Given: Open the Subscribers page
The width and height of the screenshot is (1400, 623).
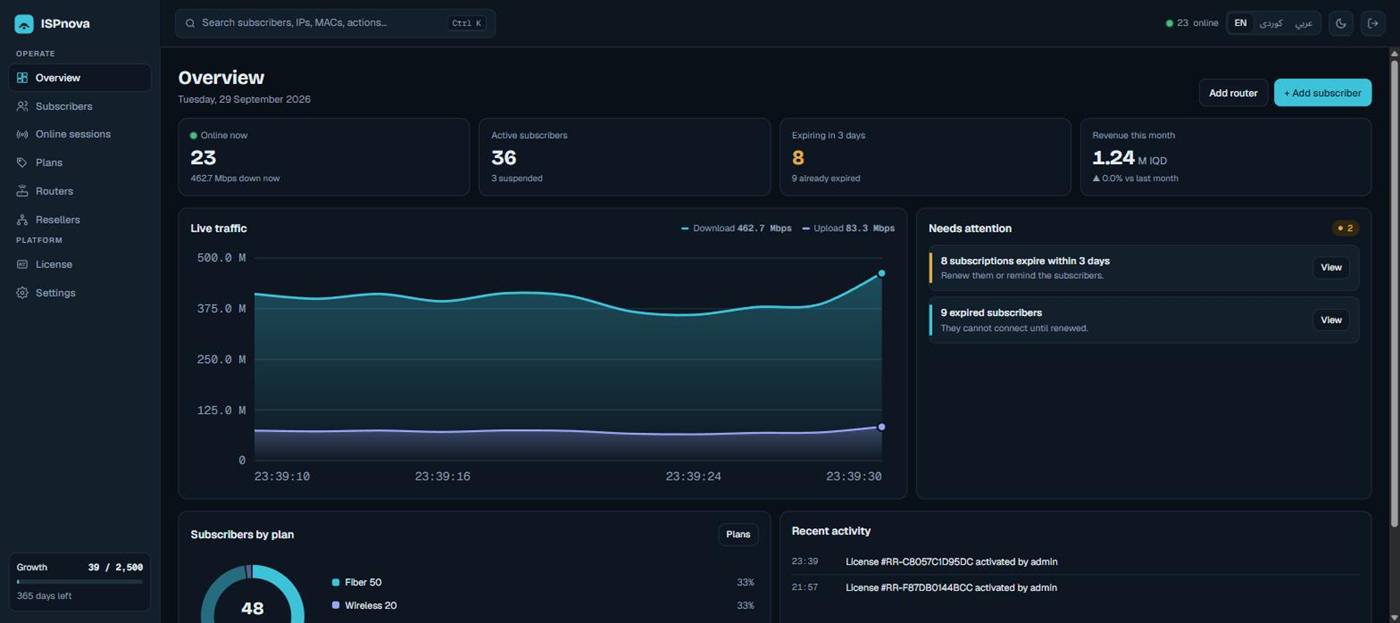Looking at the screenshot, I should tap(80, 106).
